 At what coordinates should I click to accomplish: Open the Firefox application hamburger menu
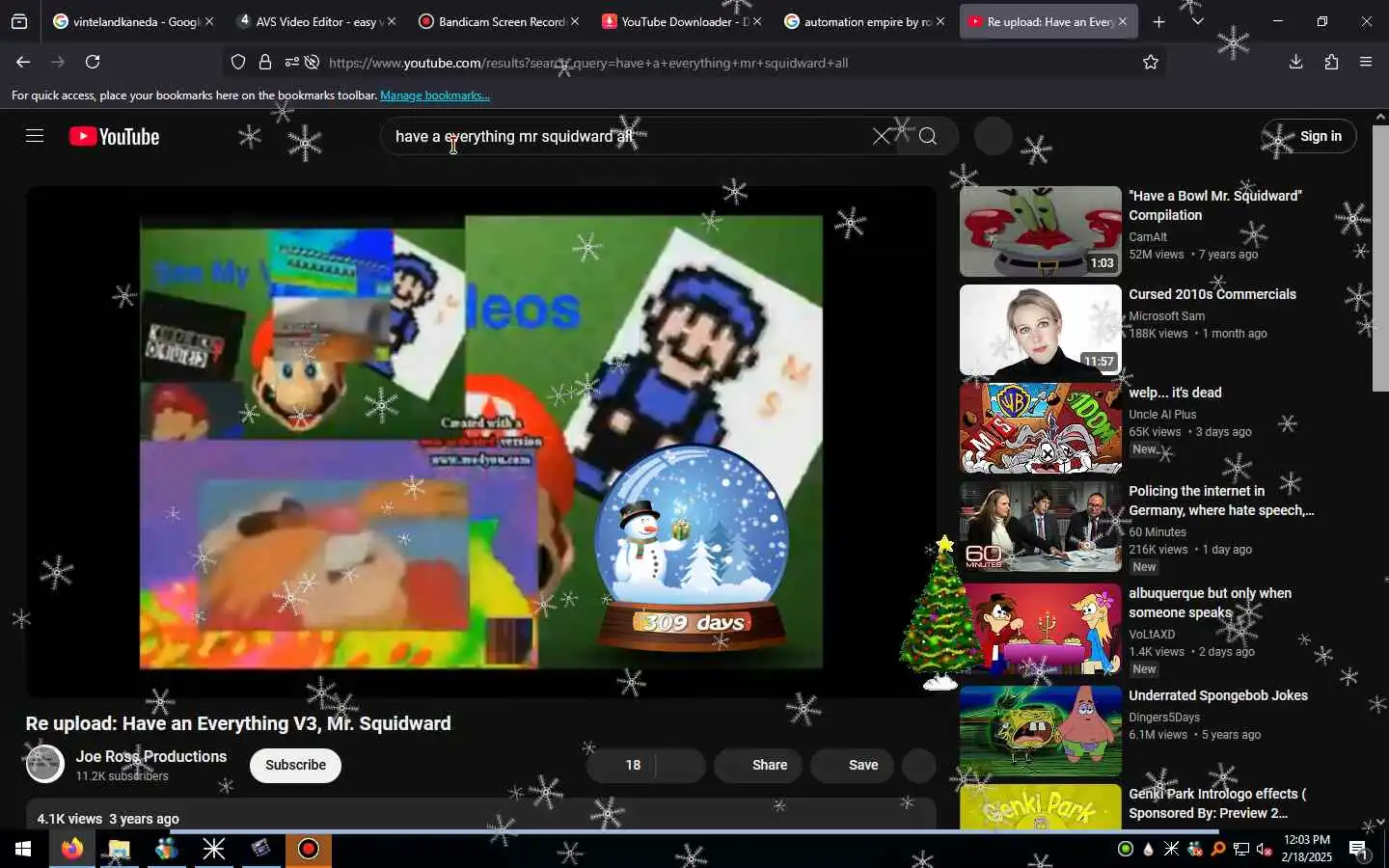pos(1366,62)
